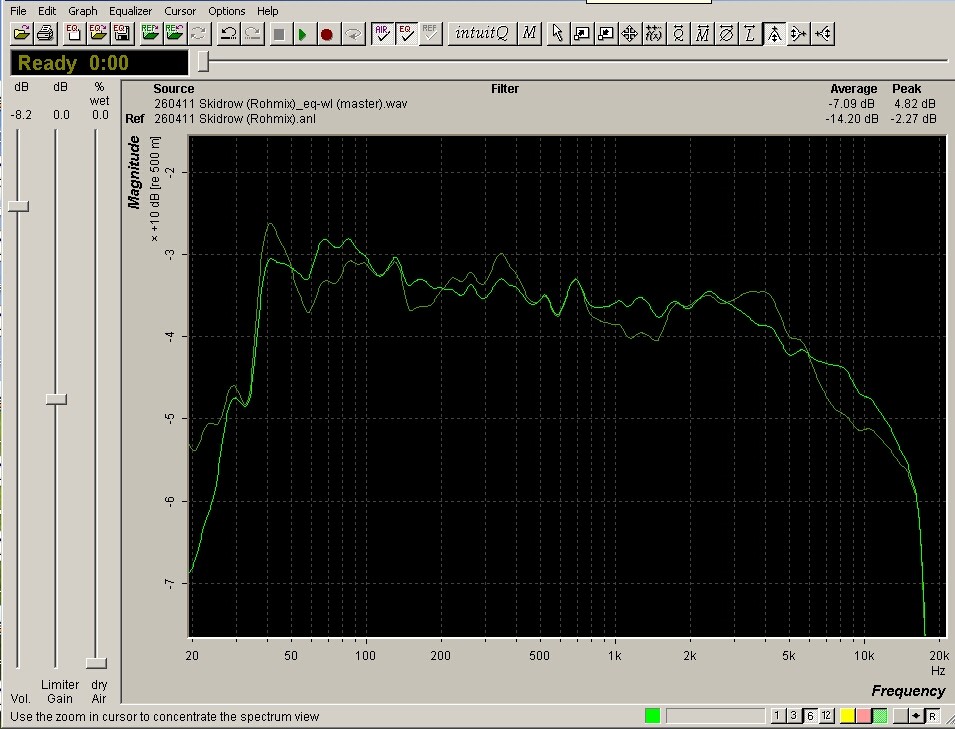
Task: Open the File menu
Action: (18, 11)
